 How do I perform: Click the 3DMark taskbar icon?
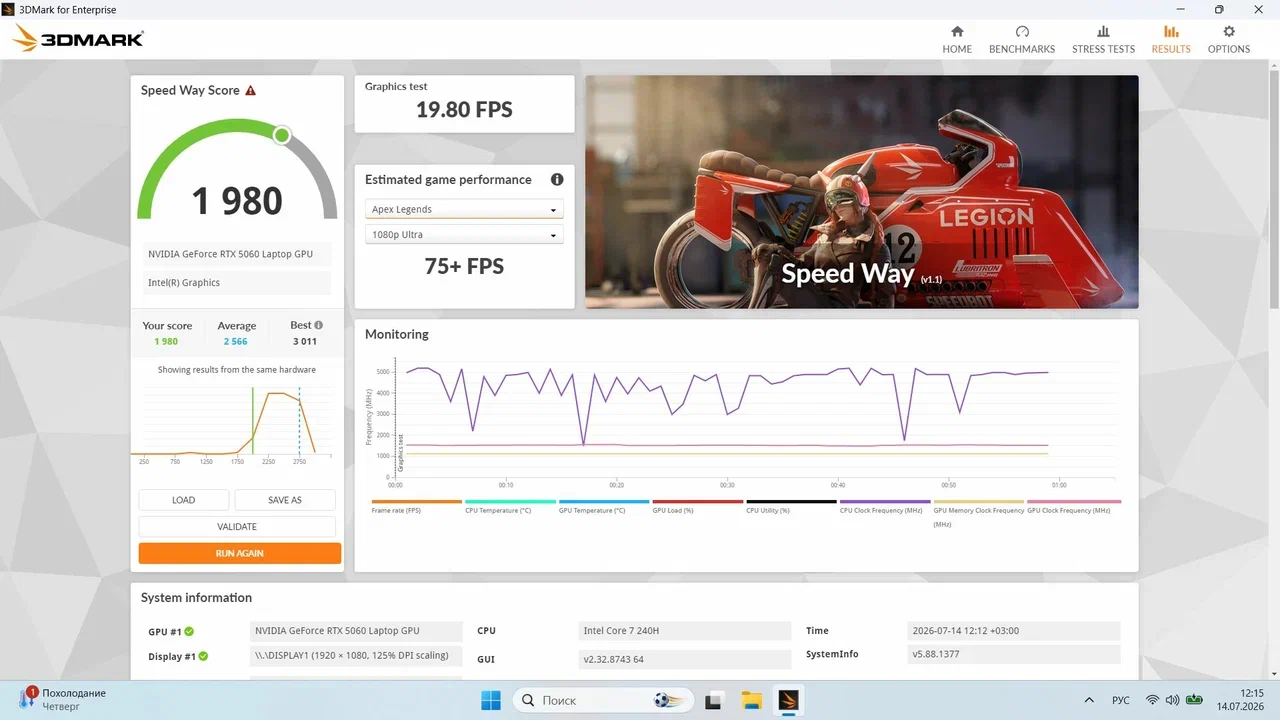click(788, 700)
